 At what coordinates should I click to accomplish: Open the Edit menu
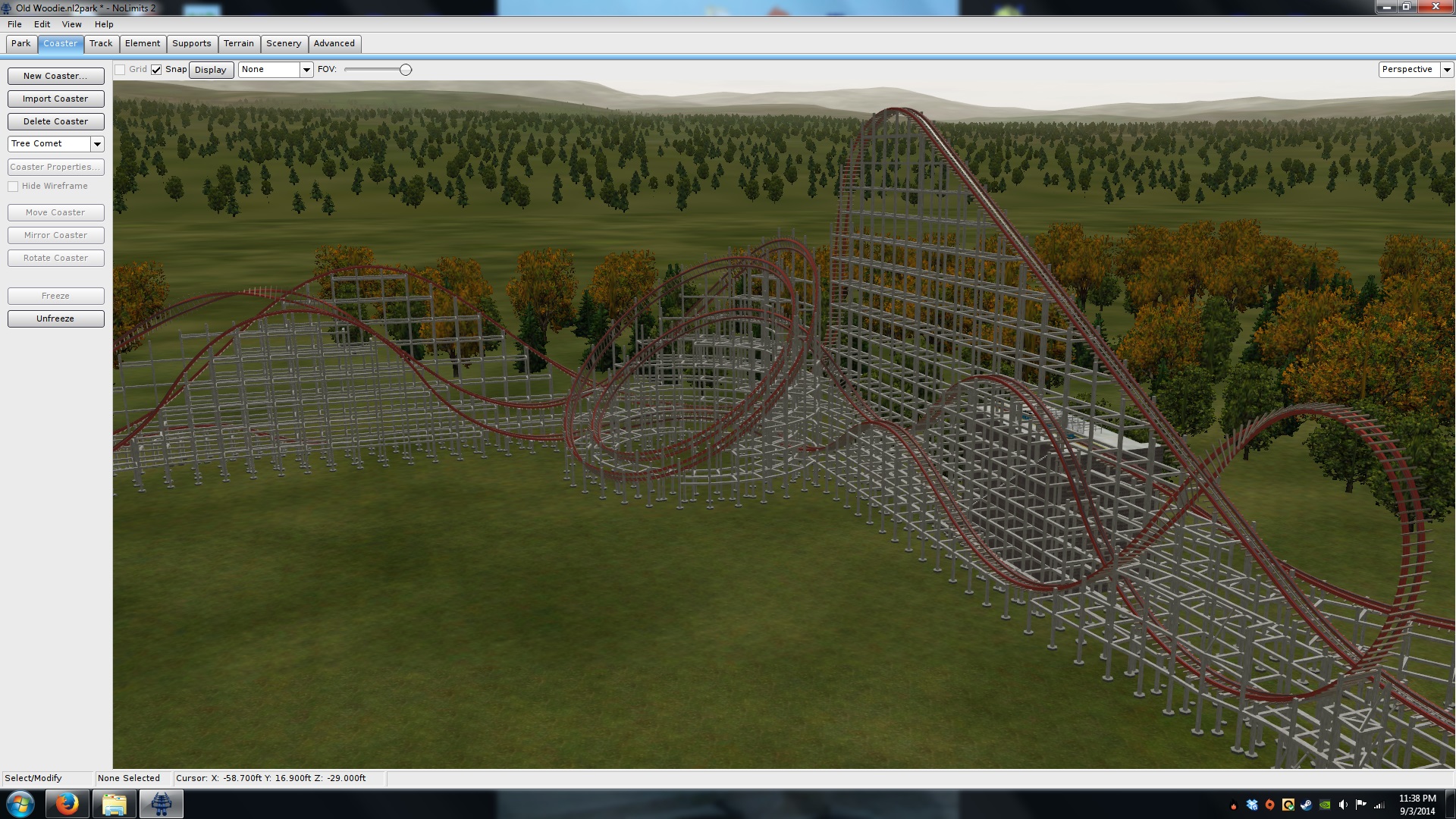point(42,24)
